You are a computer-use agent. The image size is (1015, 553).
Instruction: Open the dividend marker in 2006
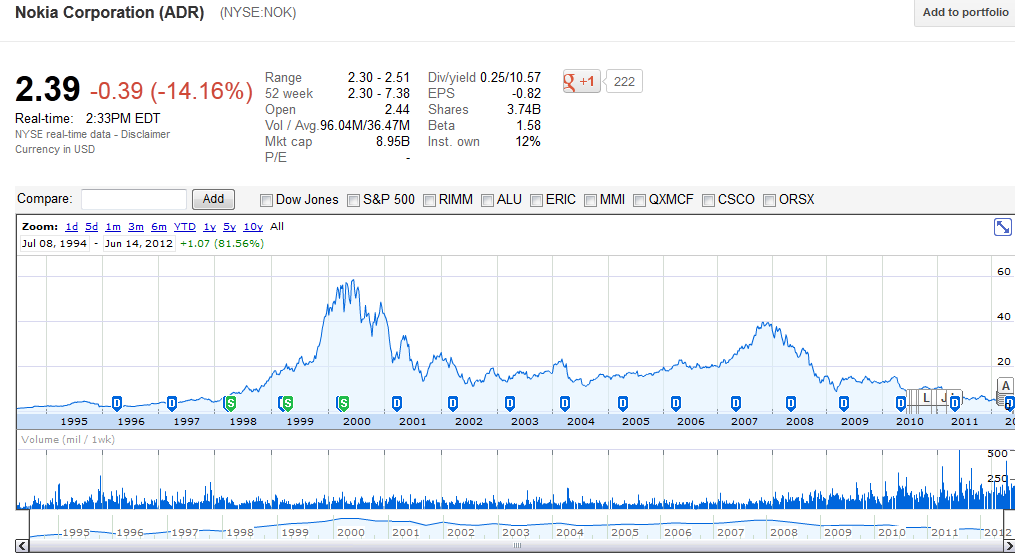[x=676, y=403]
